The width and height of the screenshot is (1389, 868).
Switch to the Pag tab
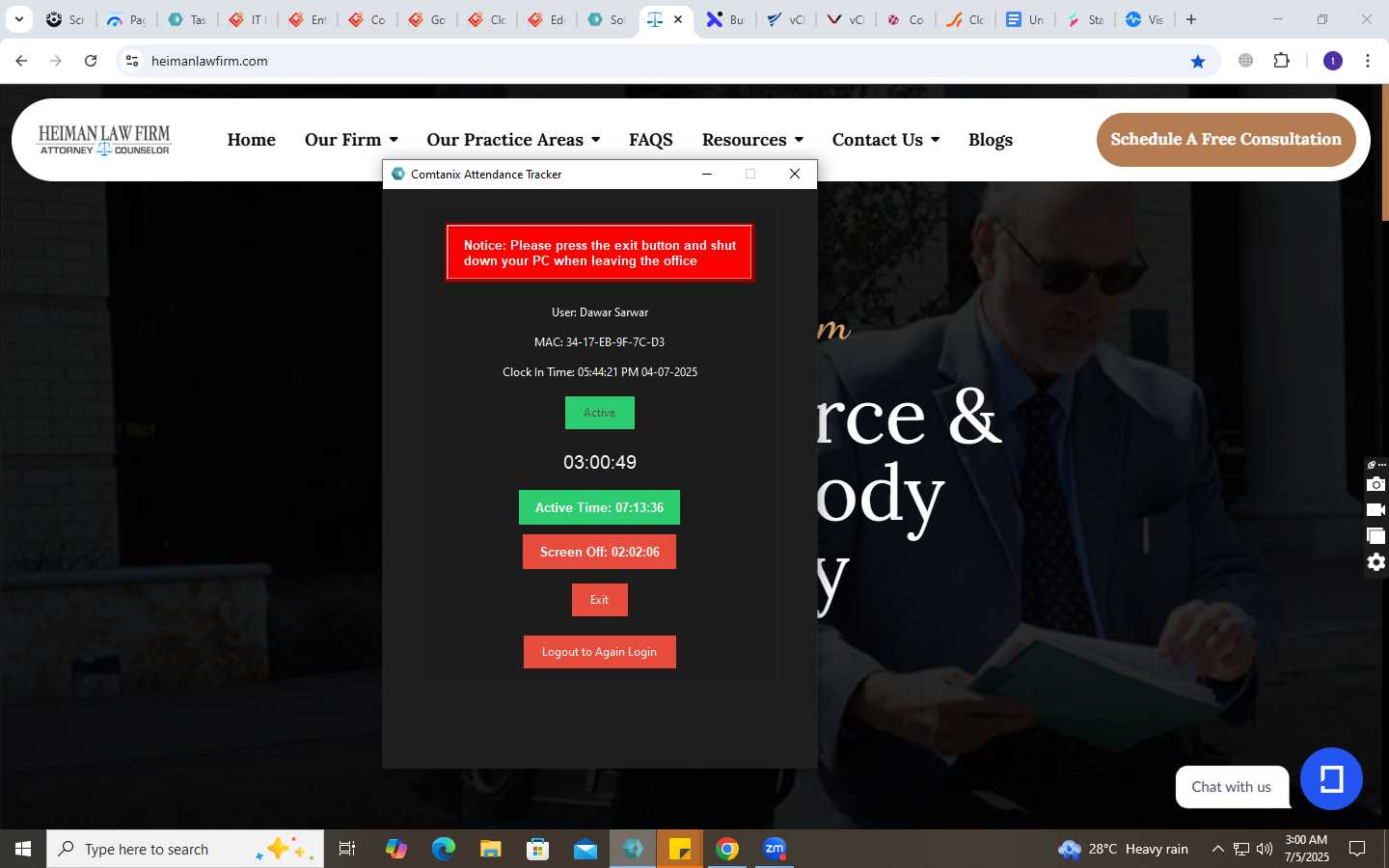pyautogui.click(x=125, y=19)
